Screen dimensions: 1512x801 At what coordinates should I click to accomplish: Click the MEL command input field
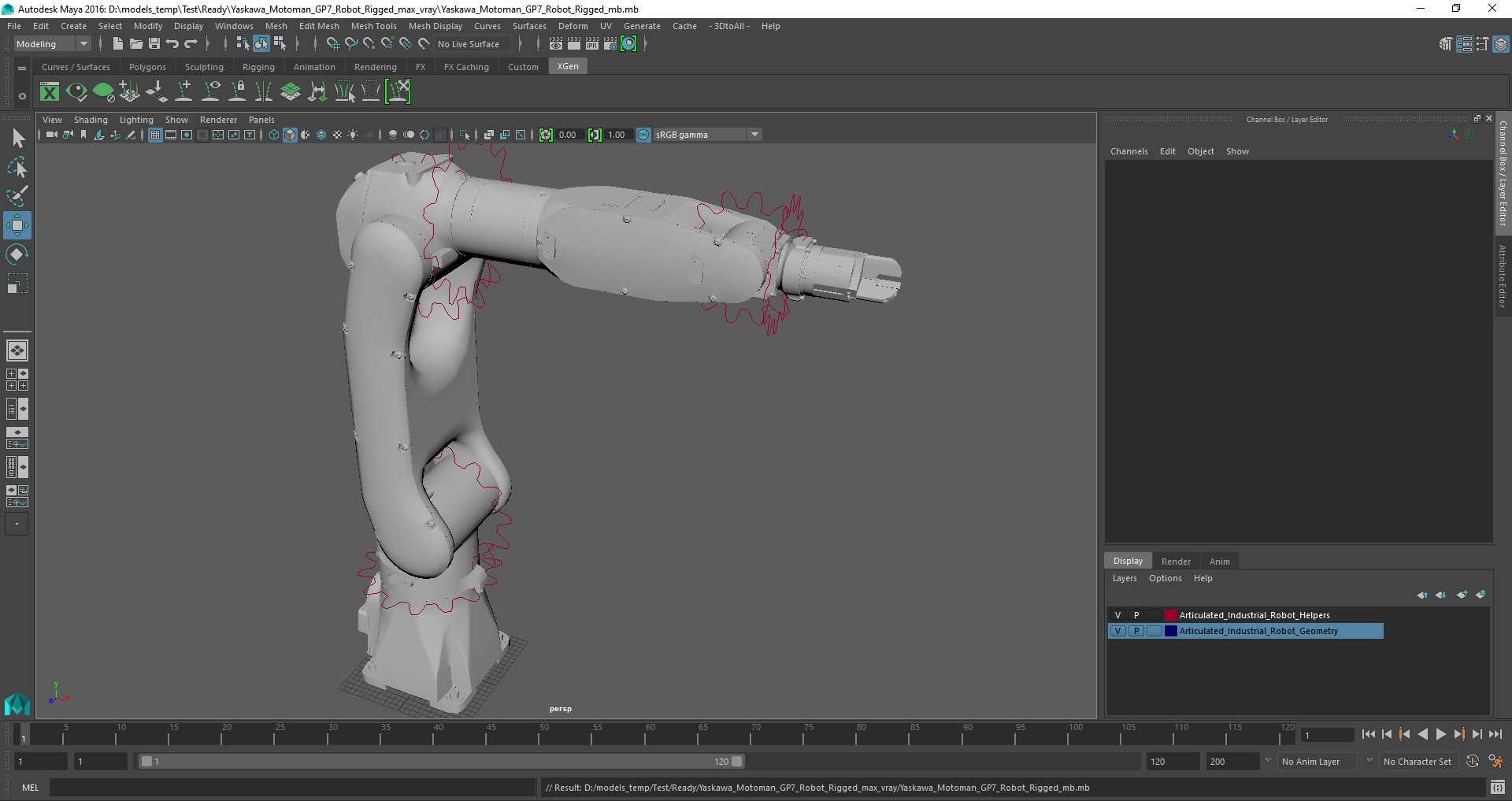coord(292,787)
